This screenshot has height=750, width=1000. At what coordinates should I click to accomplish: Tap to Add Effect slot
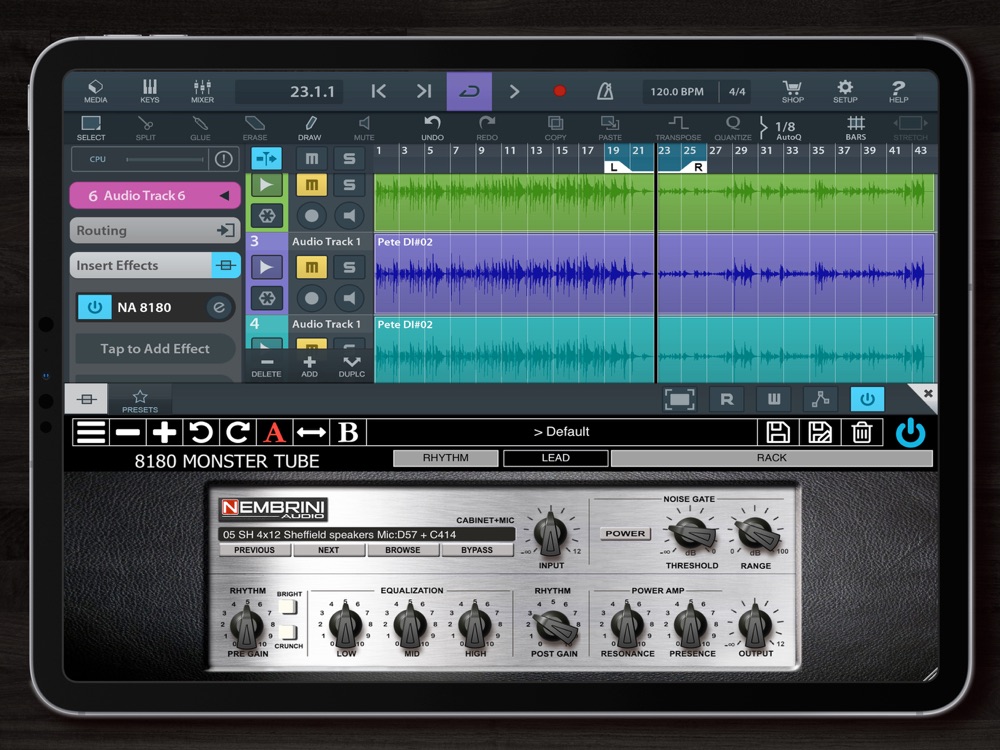[155, 349]
